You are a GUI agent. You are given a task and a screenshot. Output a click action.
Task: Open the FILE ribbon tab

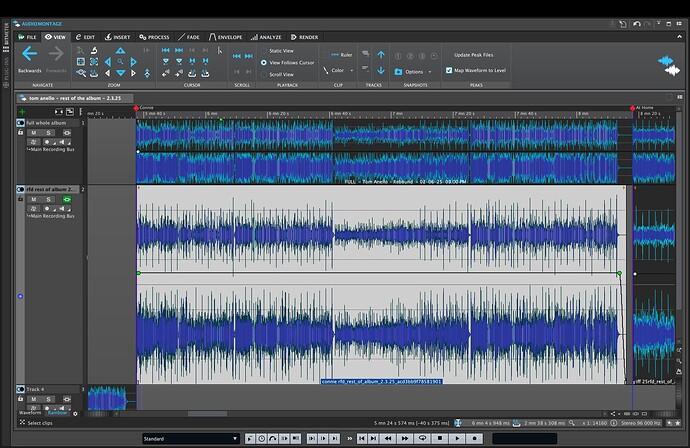27,37
